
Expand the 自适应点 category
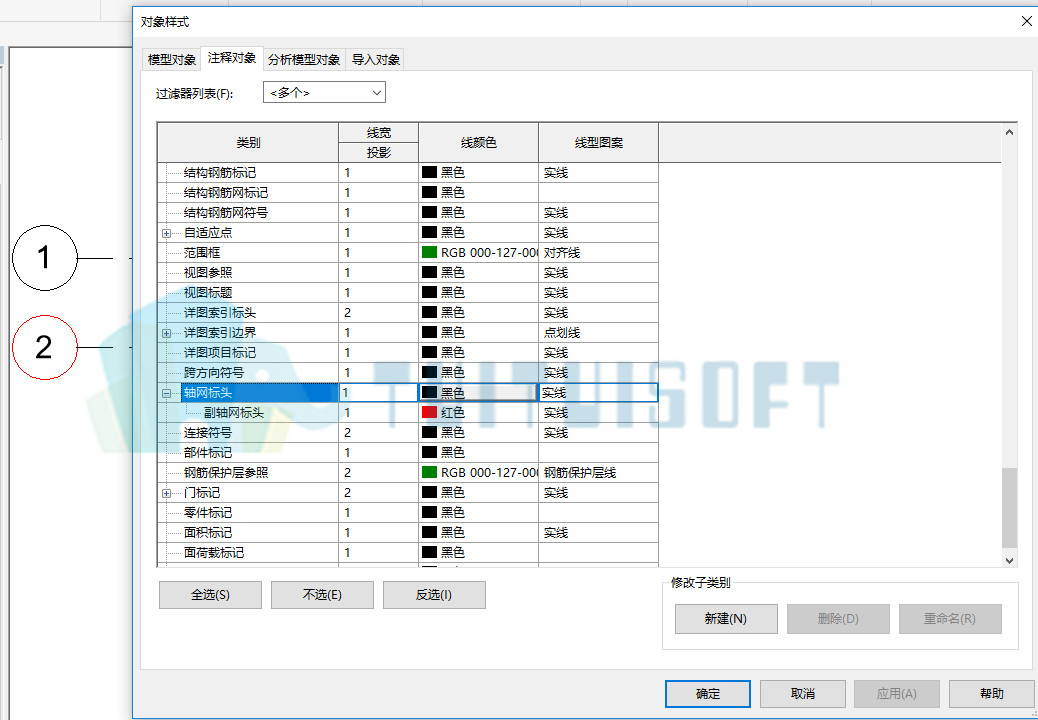(x=166, y=233)
